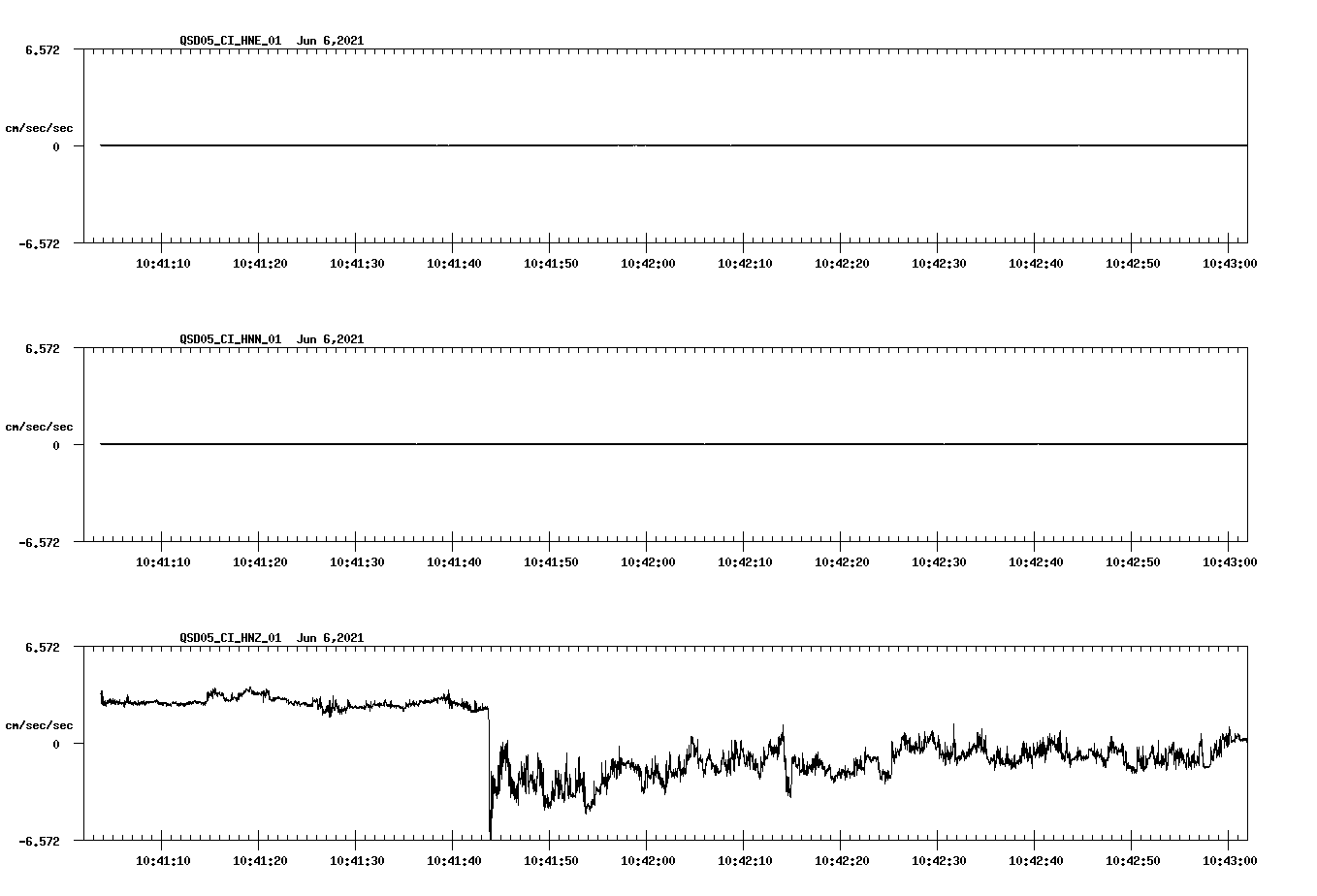Click the 10:41:10 time label under HNE plot
The height and width of the screenshot is (896, 1317).
tap(163, 264)
